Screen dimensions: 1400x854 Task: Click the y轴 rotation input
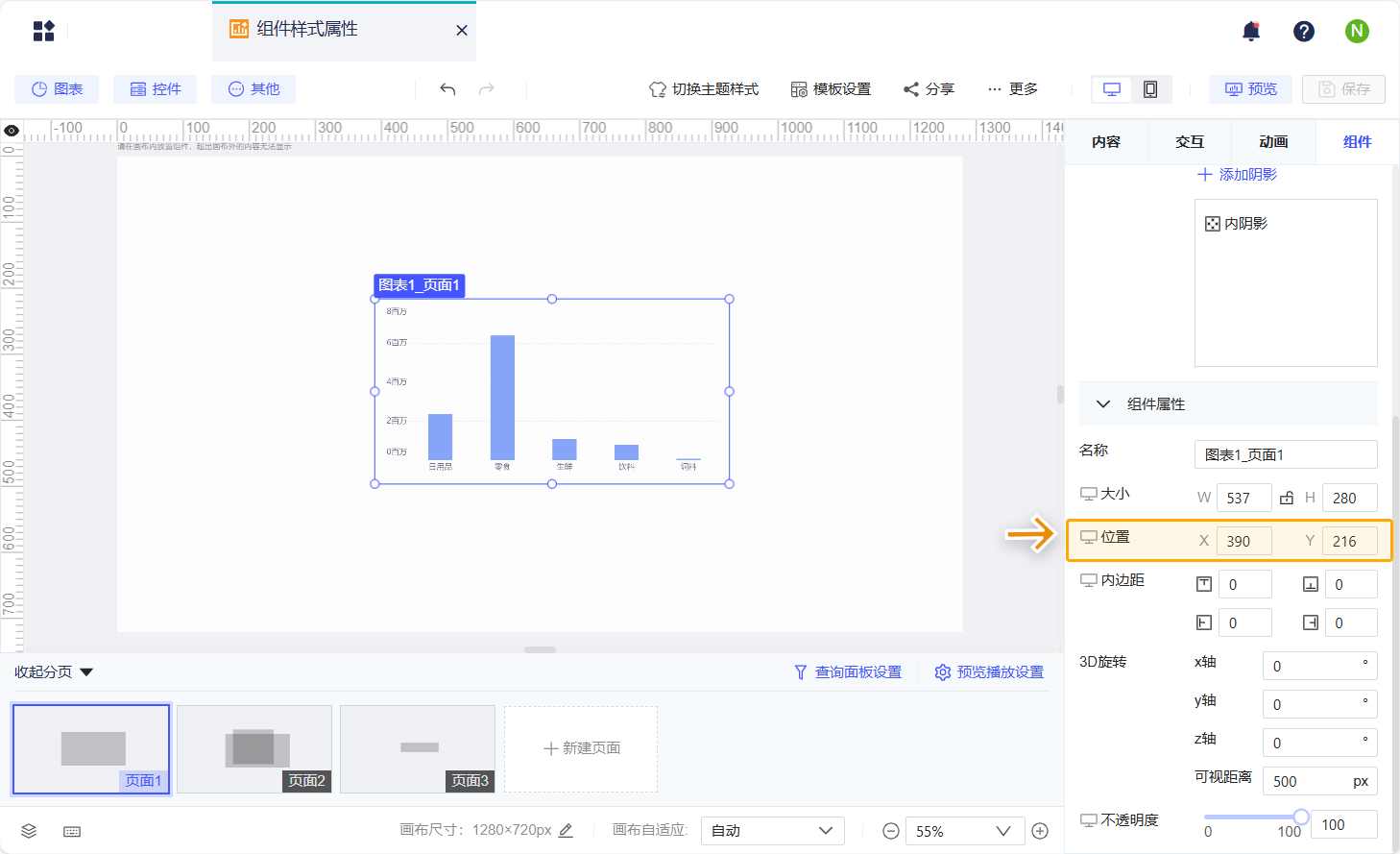(1319, 704)
